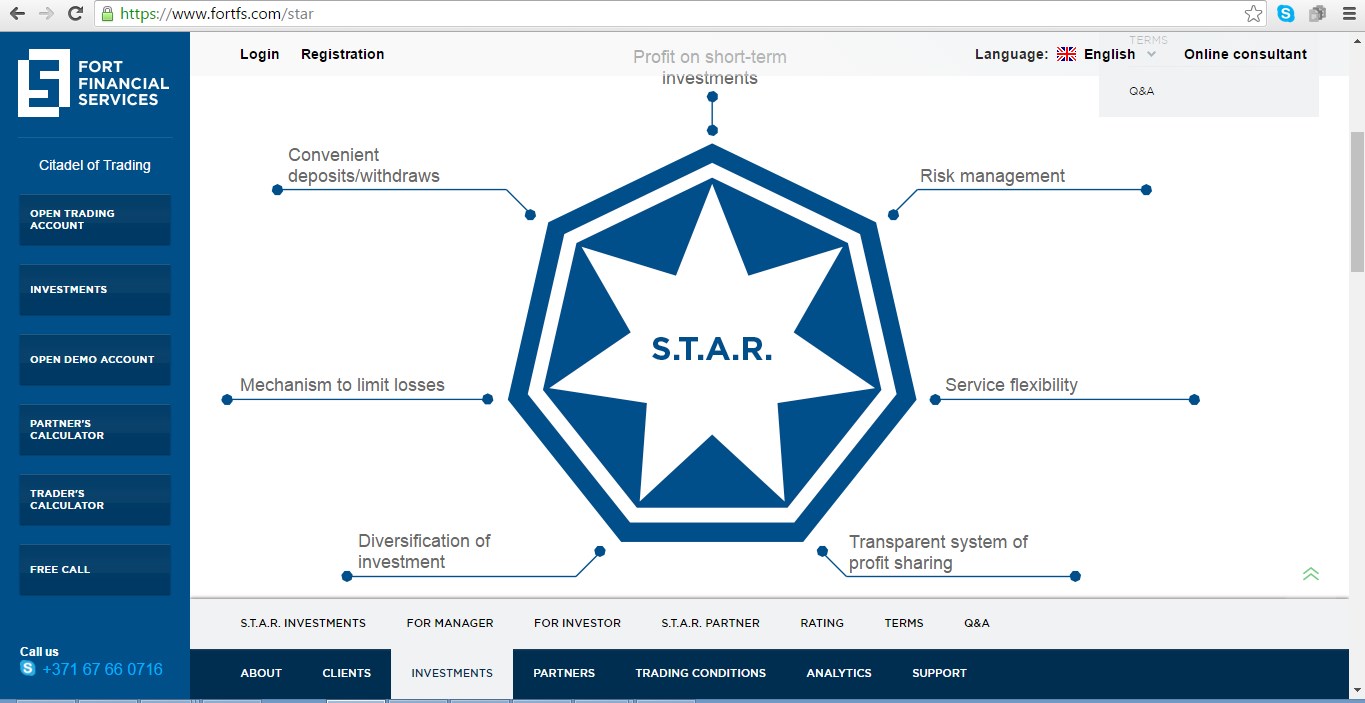Open the Investments tab in bottom navigation
The image size is (1365, 703).
[452, 673]
